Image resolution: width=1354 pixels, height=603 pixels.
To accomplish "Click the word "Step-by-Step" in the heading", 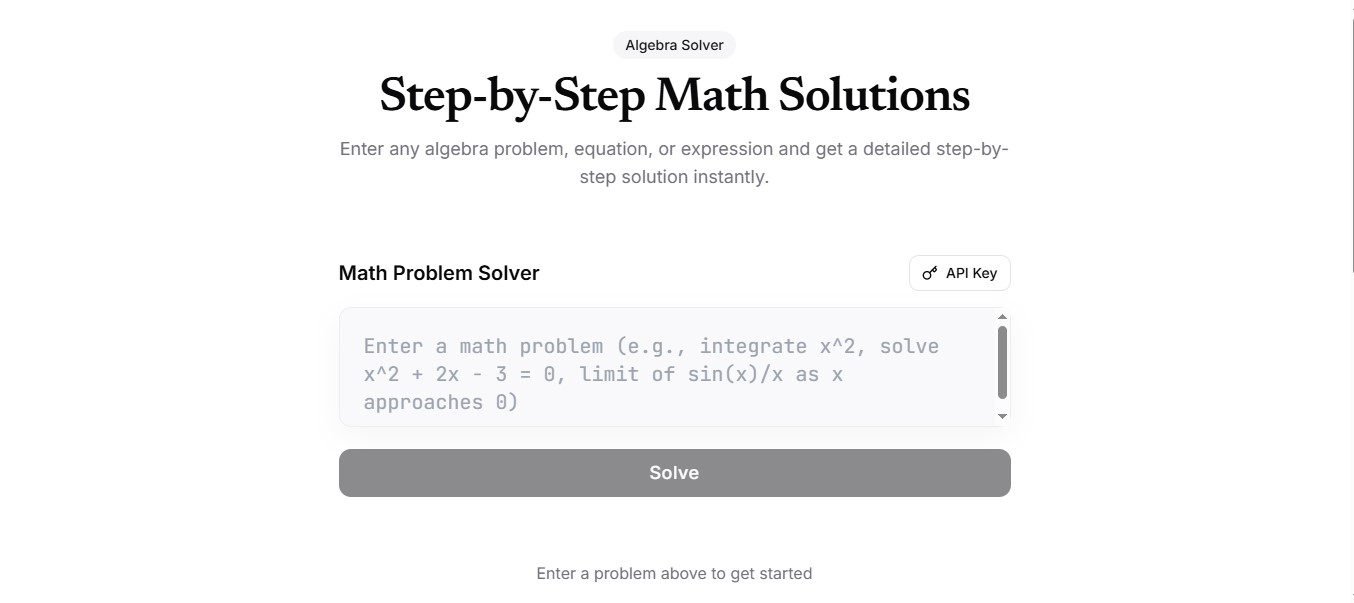I will pyautogui.click(x=512, y=95).
